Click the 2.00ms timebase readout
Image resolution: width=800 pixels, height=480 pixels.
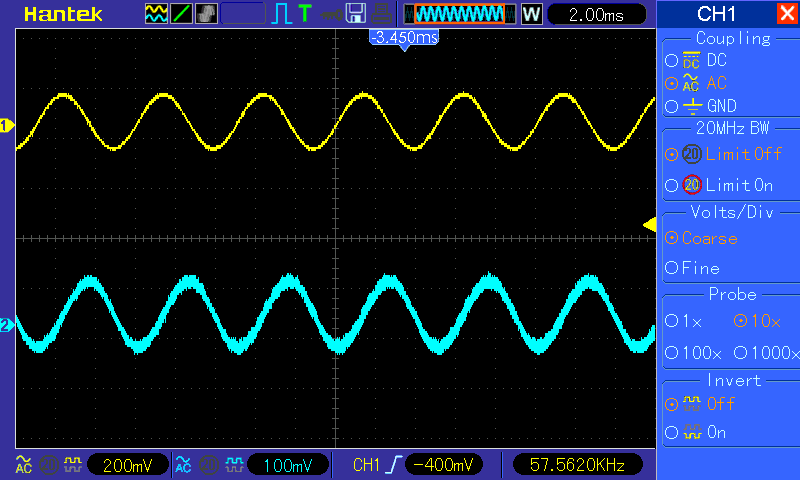596,14
